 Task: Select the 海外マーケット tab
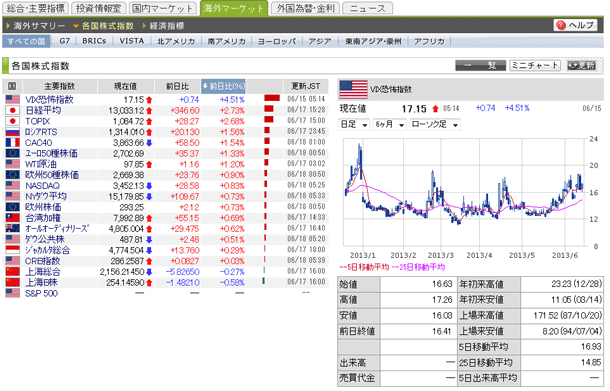233,8
